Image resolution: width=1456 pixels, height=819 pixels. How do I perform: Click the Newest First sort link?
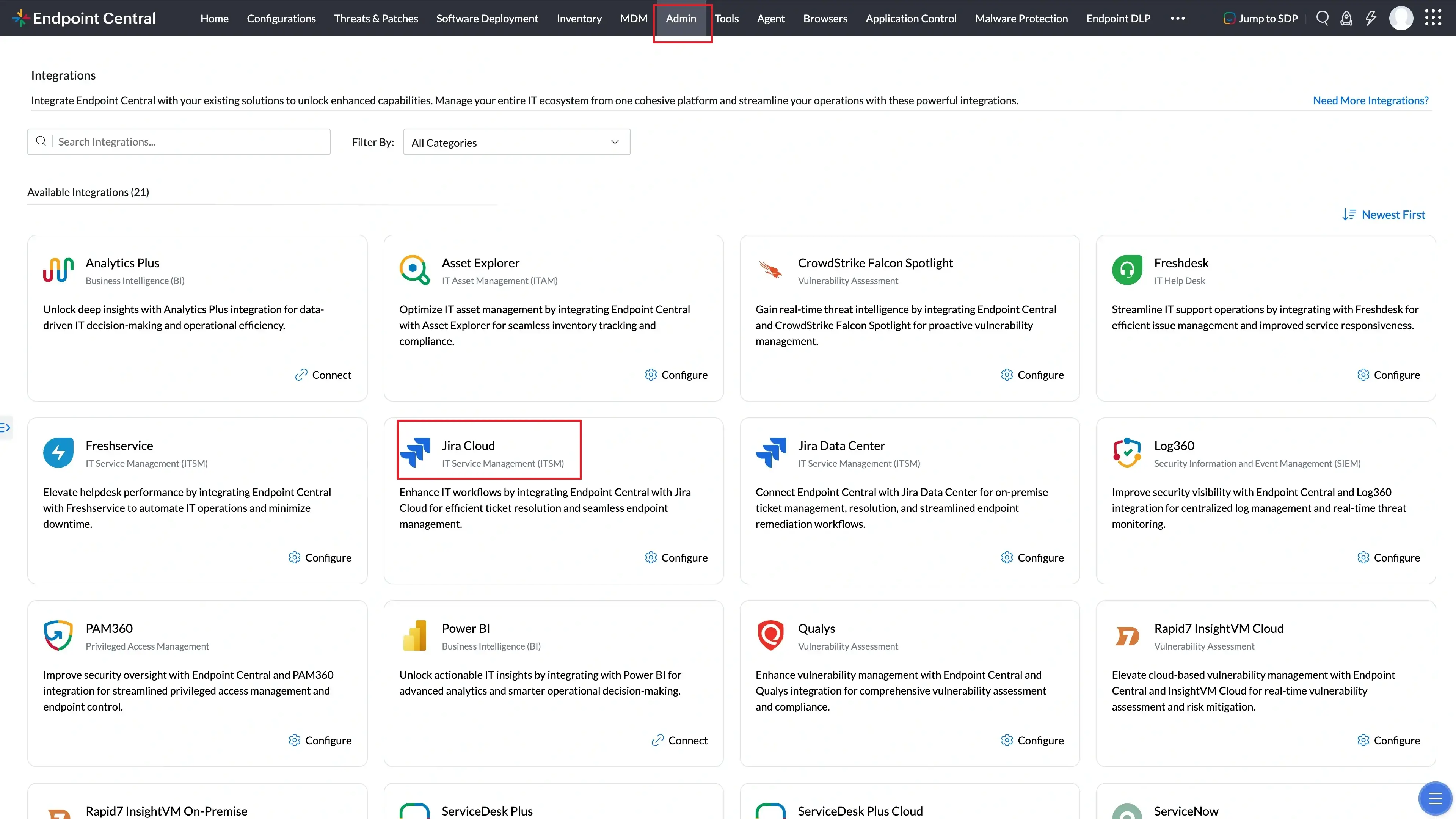tap(1393, 215)
